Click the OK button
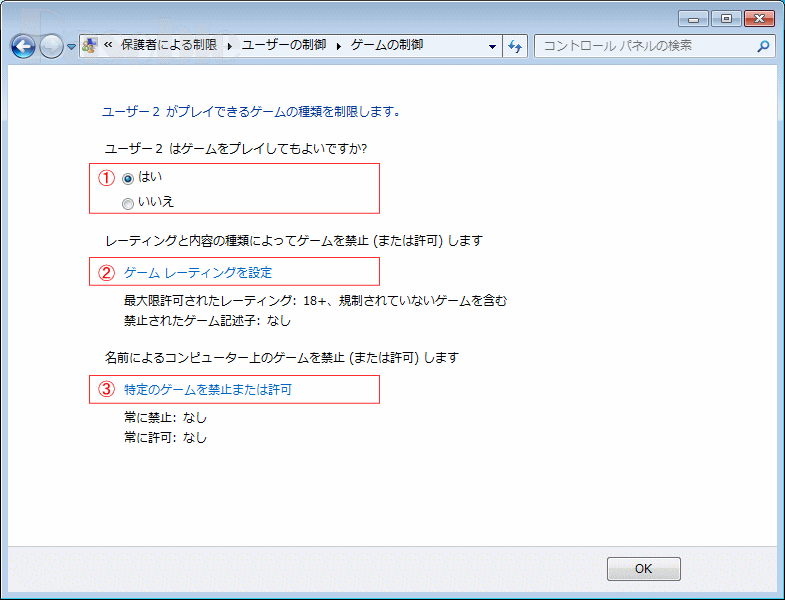The width and height of the screenshot is (785, 600). point(643,569)
